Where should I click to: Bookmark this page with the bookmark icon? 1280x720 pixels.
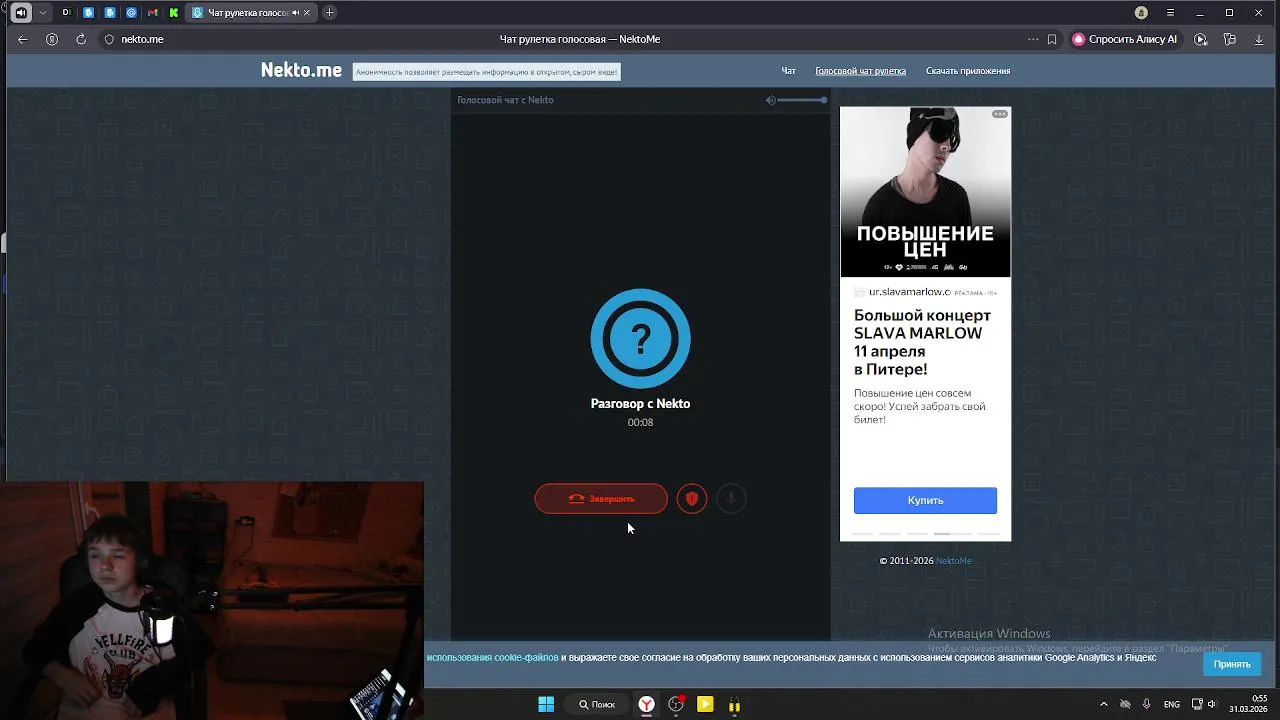pyautogui.click(x=1052, y=39)
